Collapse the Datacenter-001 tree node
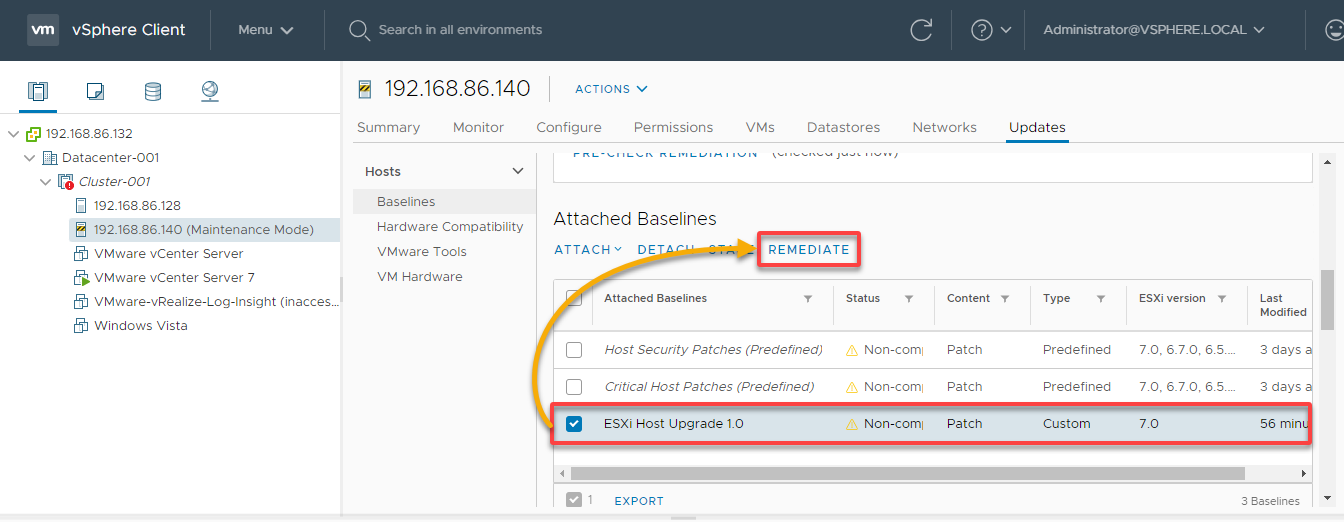 29,158
